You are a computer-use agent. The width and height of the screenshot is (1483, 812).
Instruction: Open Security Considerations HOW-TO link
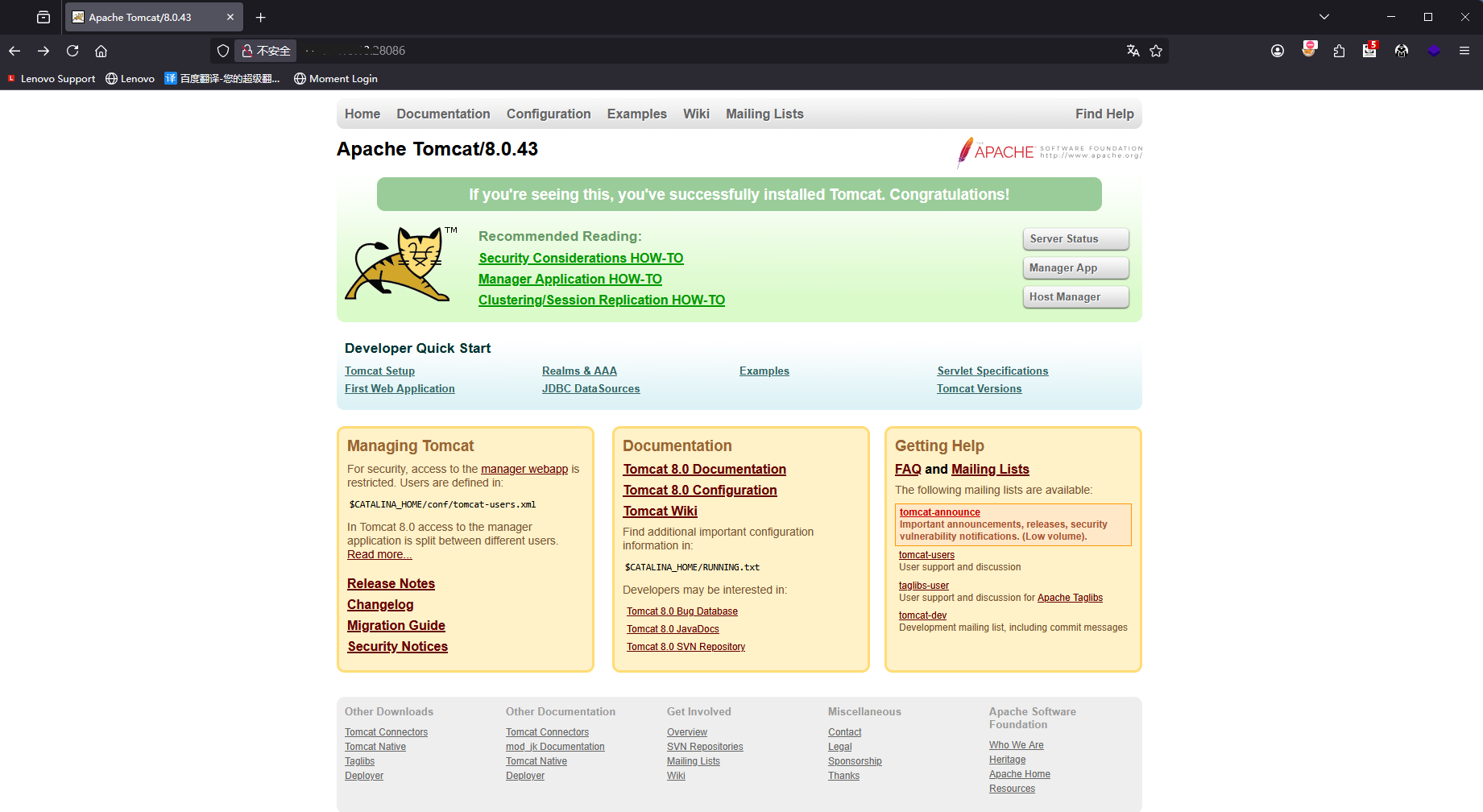click(581, 258)
